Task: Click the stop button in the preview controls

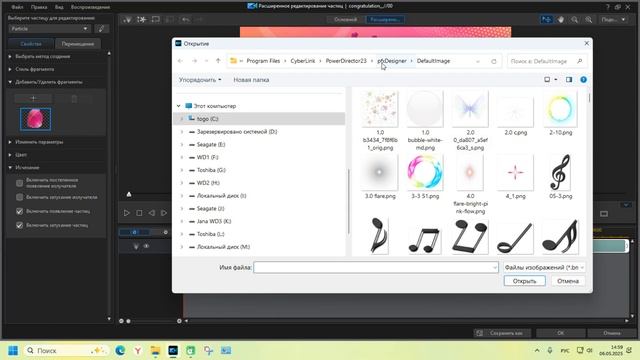Action: click(139, 213)
